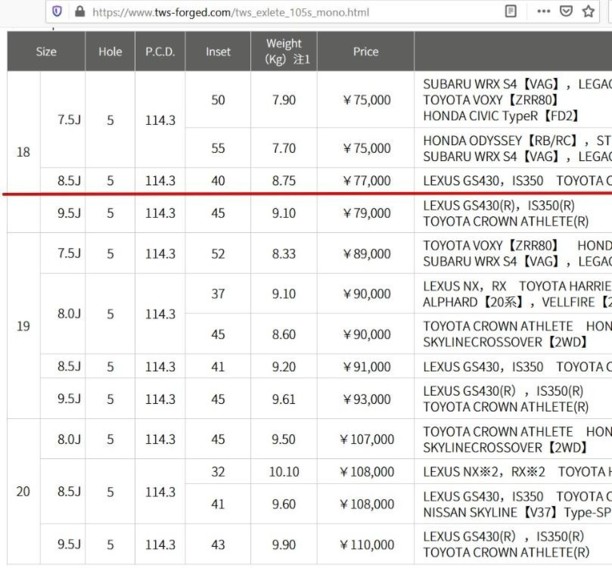This screenshot has height=568, width=612.
Task: Select the 20 inch size cell
Action: [x=23, y=491]
